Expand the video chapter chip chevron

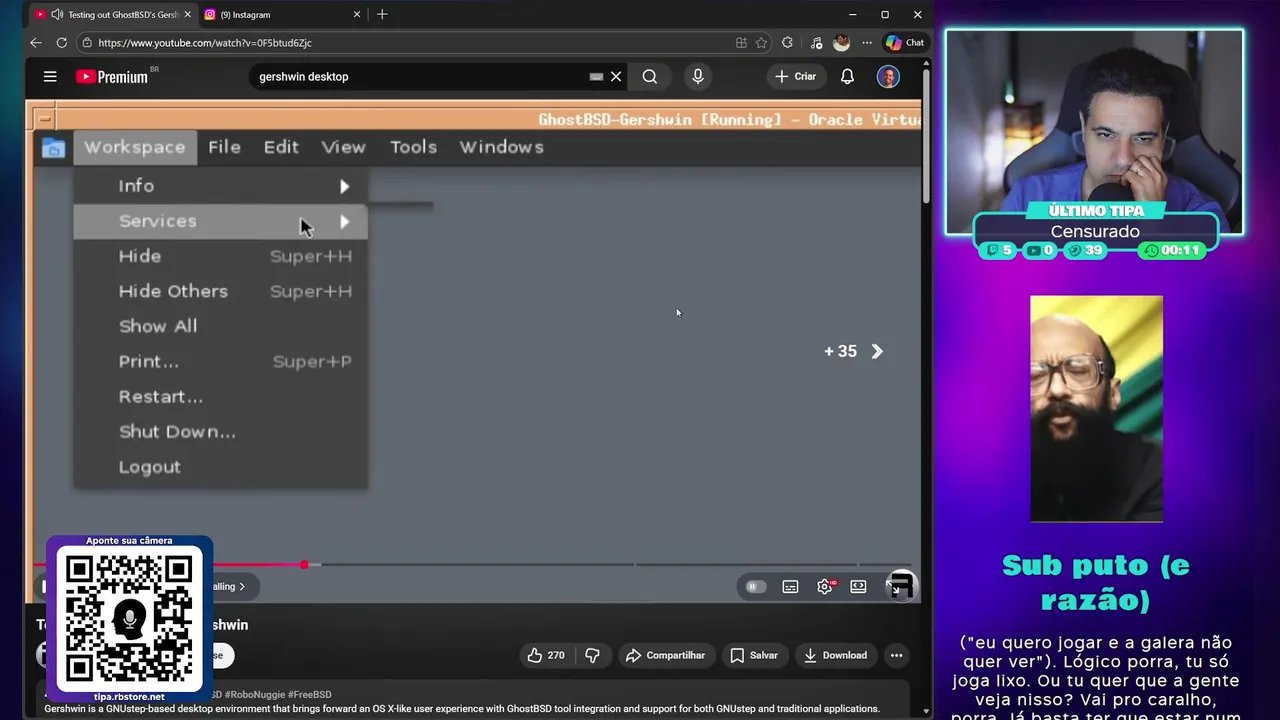[x=241, y=587]
